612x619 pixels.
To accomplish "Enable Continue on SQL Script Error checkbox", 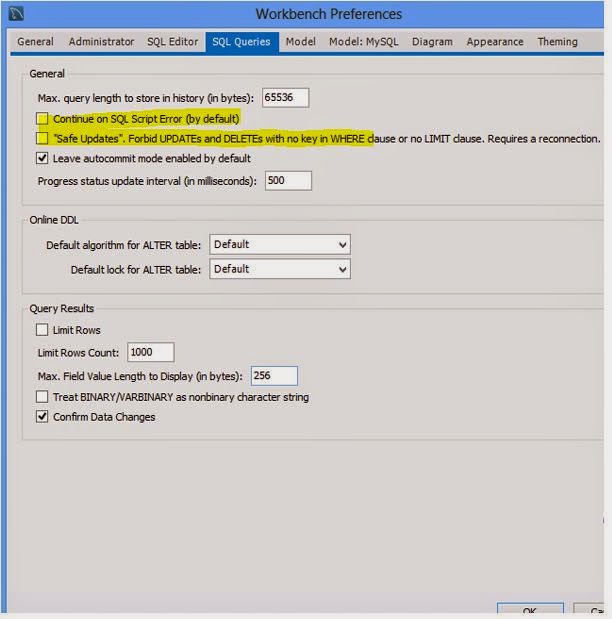I will [42, 118].
